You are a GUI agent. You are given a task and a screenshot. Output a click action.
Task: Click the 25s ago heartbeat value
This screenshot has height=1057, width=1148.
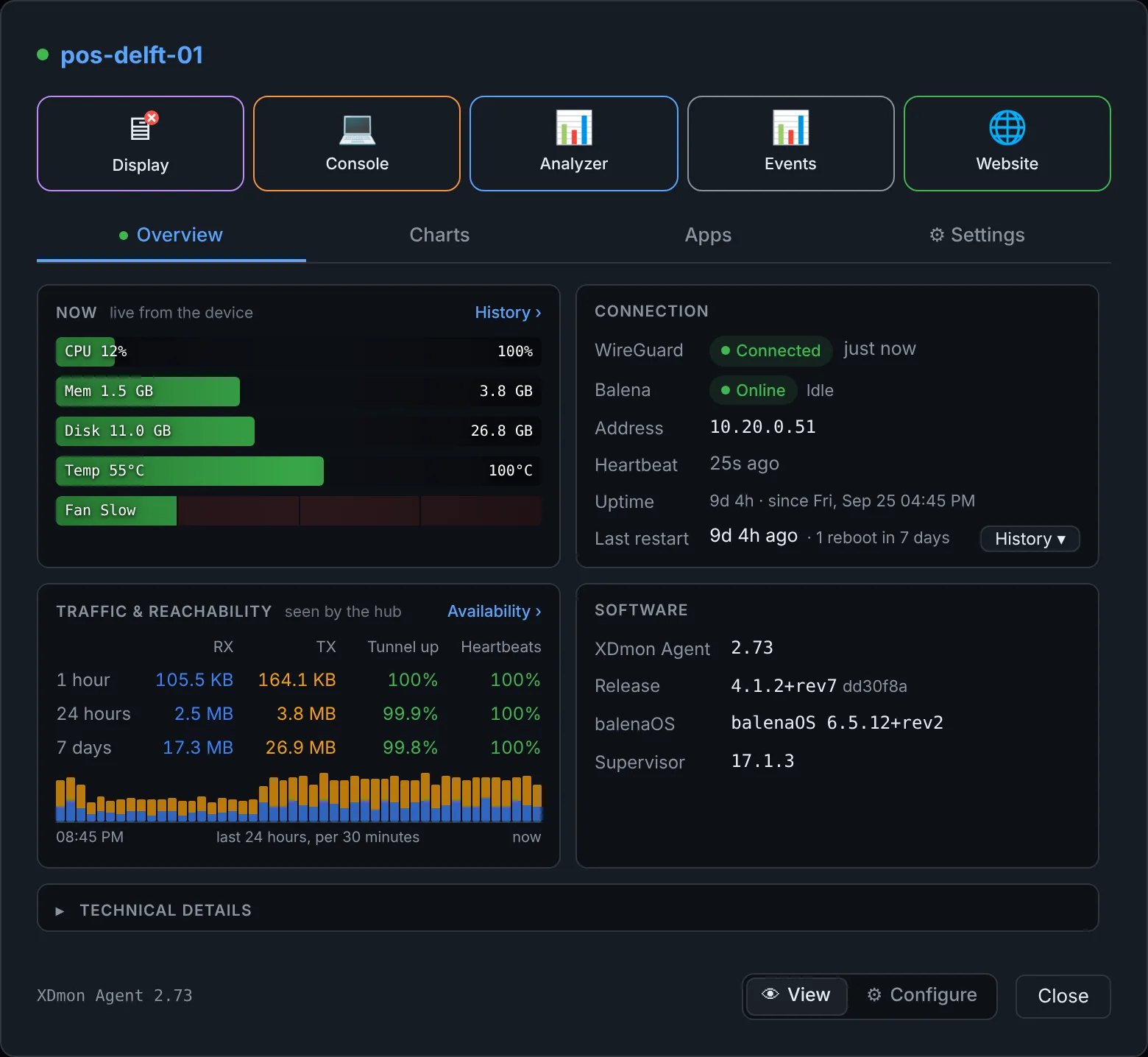(x=744, y=464)
